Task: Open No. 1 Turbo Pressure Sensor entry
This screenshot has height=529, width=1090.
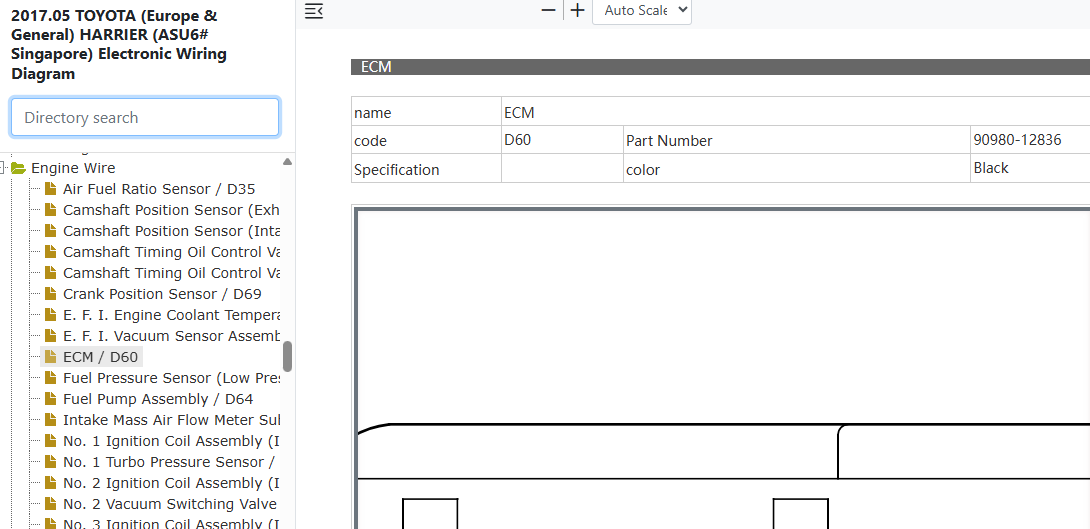Action: point(171,462)
